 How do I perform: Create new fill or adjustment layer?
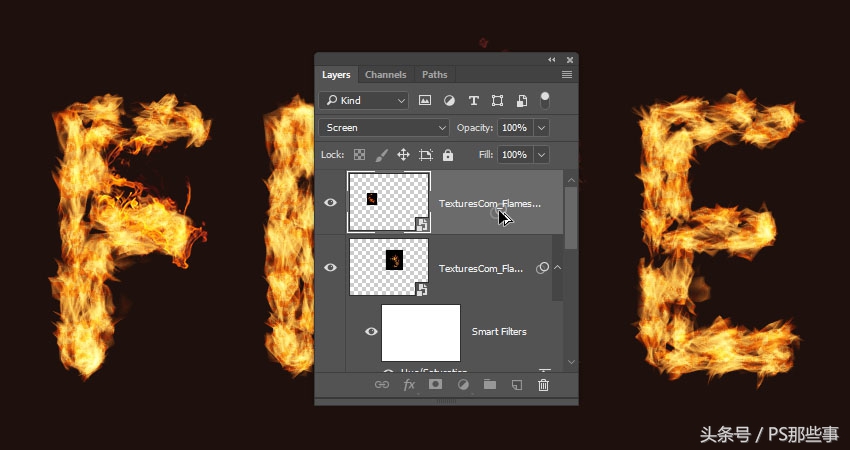click(463, 385)
